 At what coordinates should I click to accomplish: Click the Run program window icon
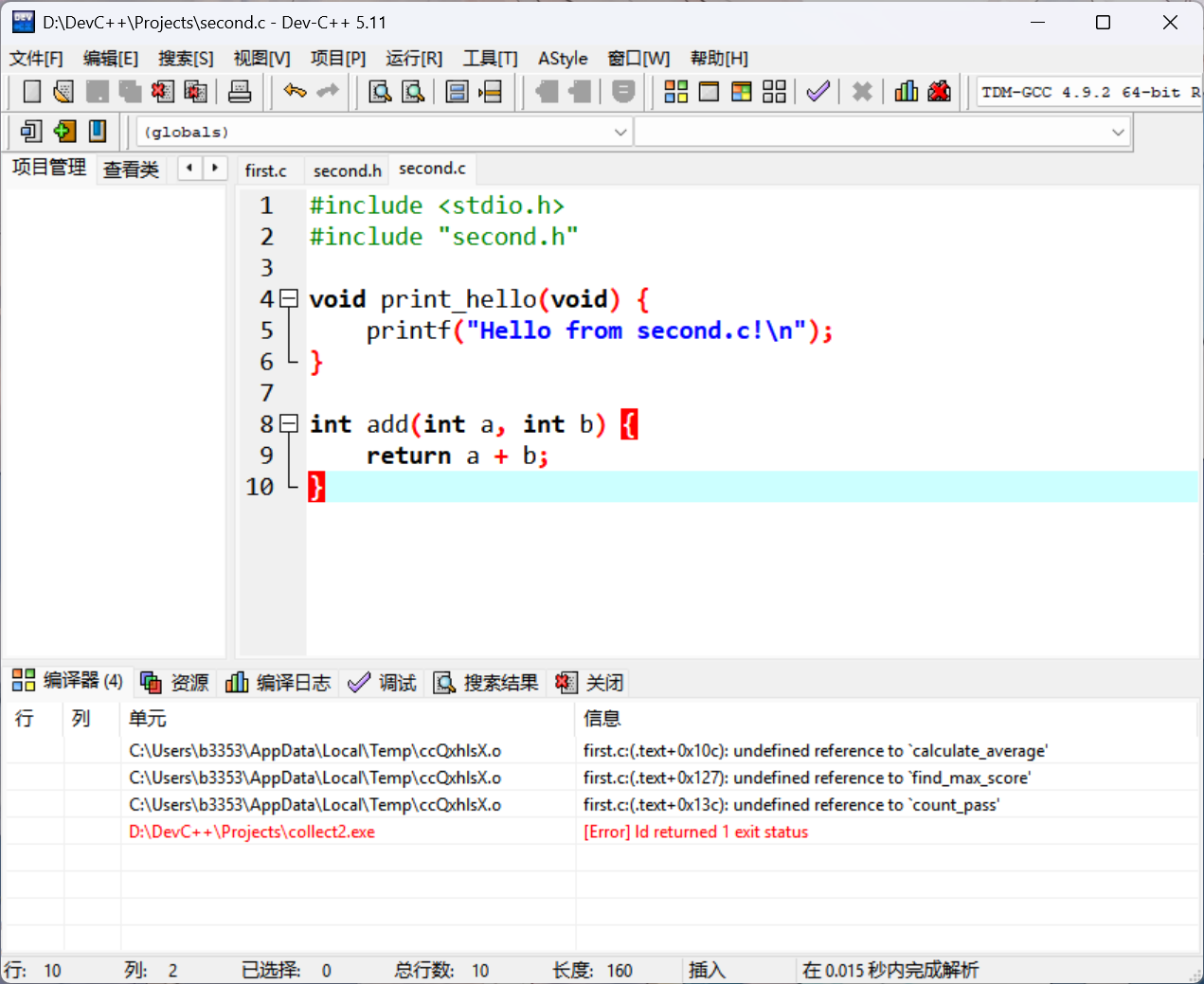point(709,92)
